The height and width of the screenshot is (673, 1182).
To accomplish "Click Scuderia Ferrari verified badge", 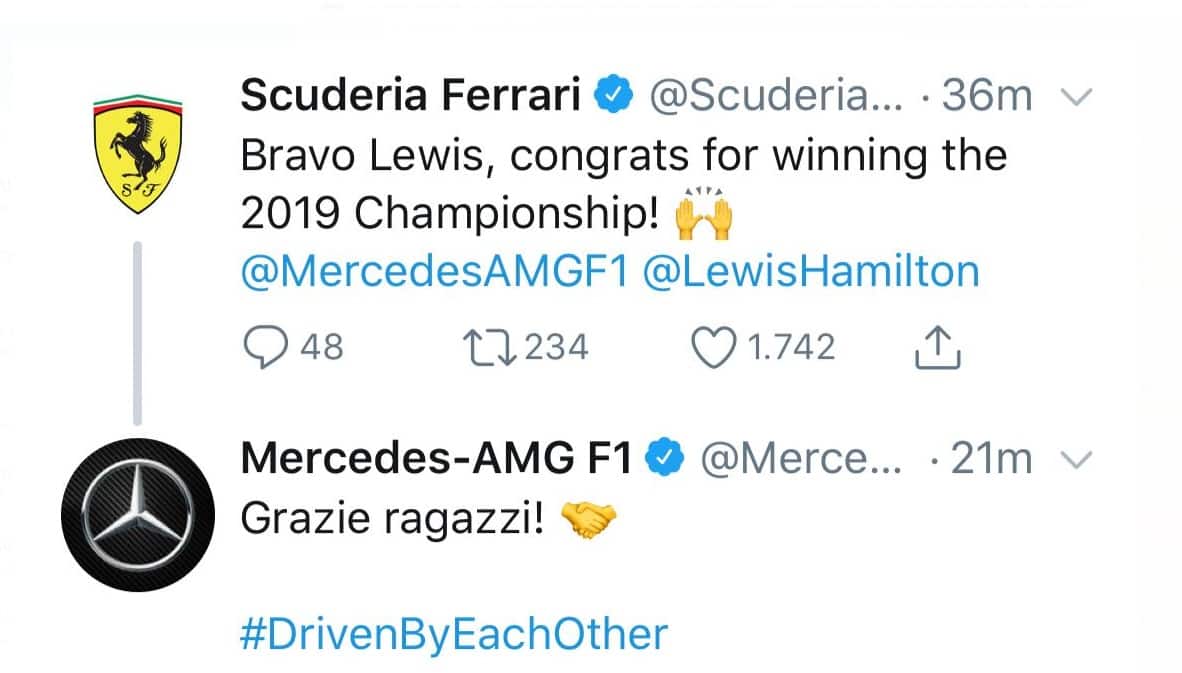I will (x=612, y=97).
